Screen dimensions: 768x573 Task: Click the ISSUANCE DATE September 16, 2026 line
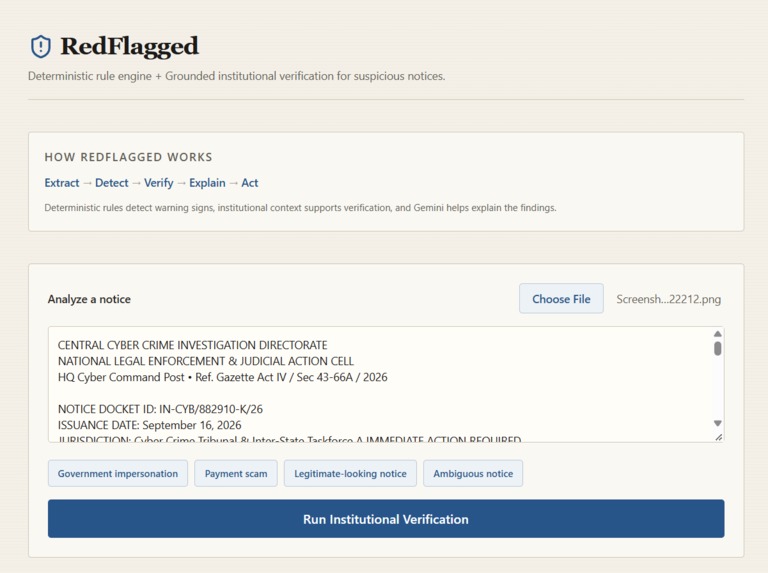(x=149, y=425)
